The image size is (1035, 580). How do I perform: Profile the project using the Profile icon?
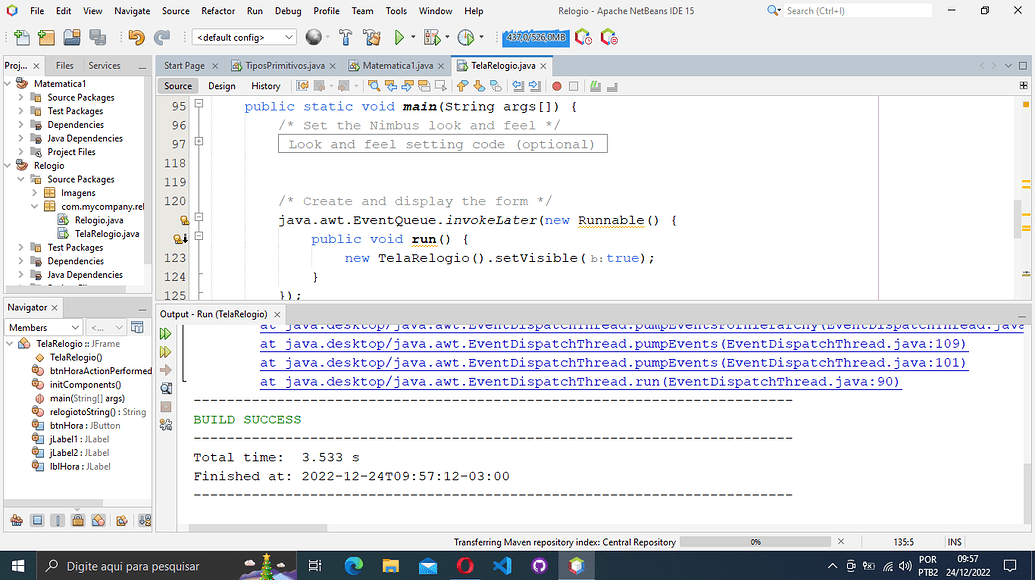(x=469, y=37)
